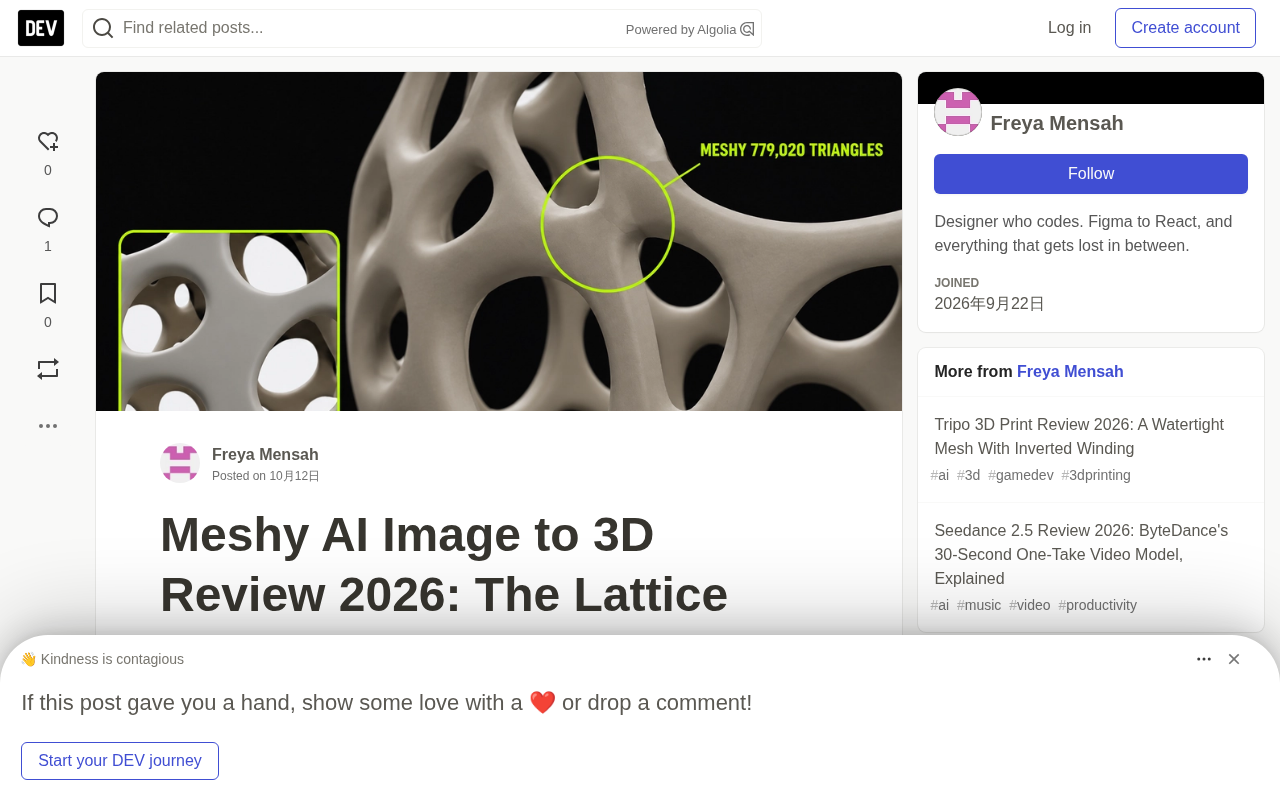Viewport: 1280px width, 800px height.
Task: Jump to comments via speech bubble icon
Action: pyautogui.click(x=48, y=218)
